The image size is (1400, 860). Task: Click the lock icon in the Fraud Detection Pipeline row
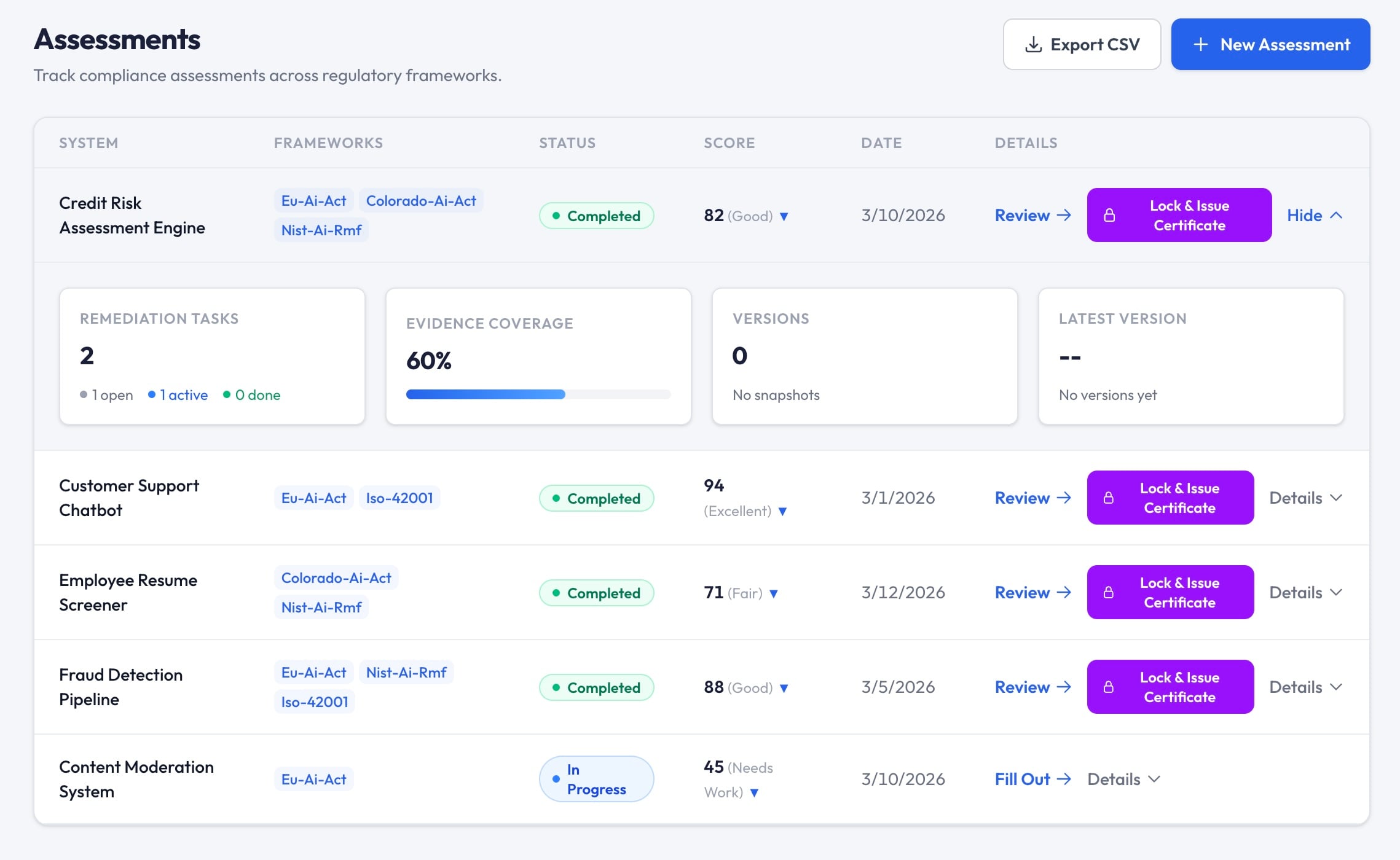(1108, 687)
